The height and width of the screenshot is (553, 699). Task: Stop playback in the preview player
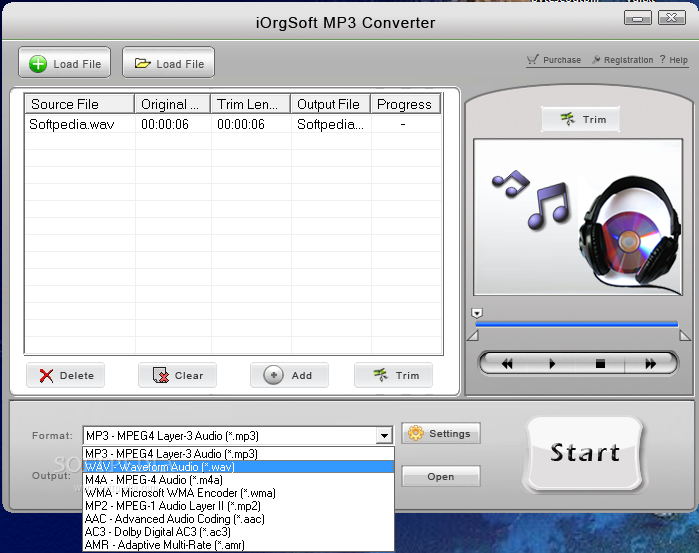[x=600, y=363]
